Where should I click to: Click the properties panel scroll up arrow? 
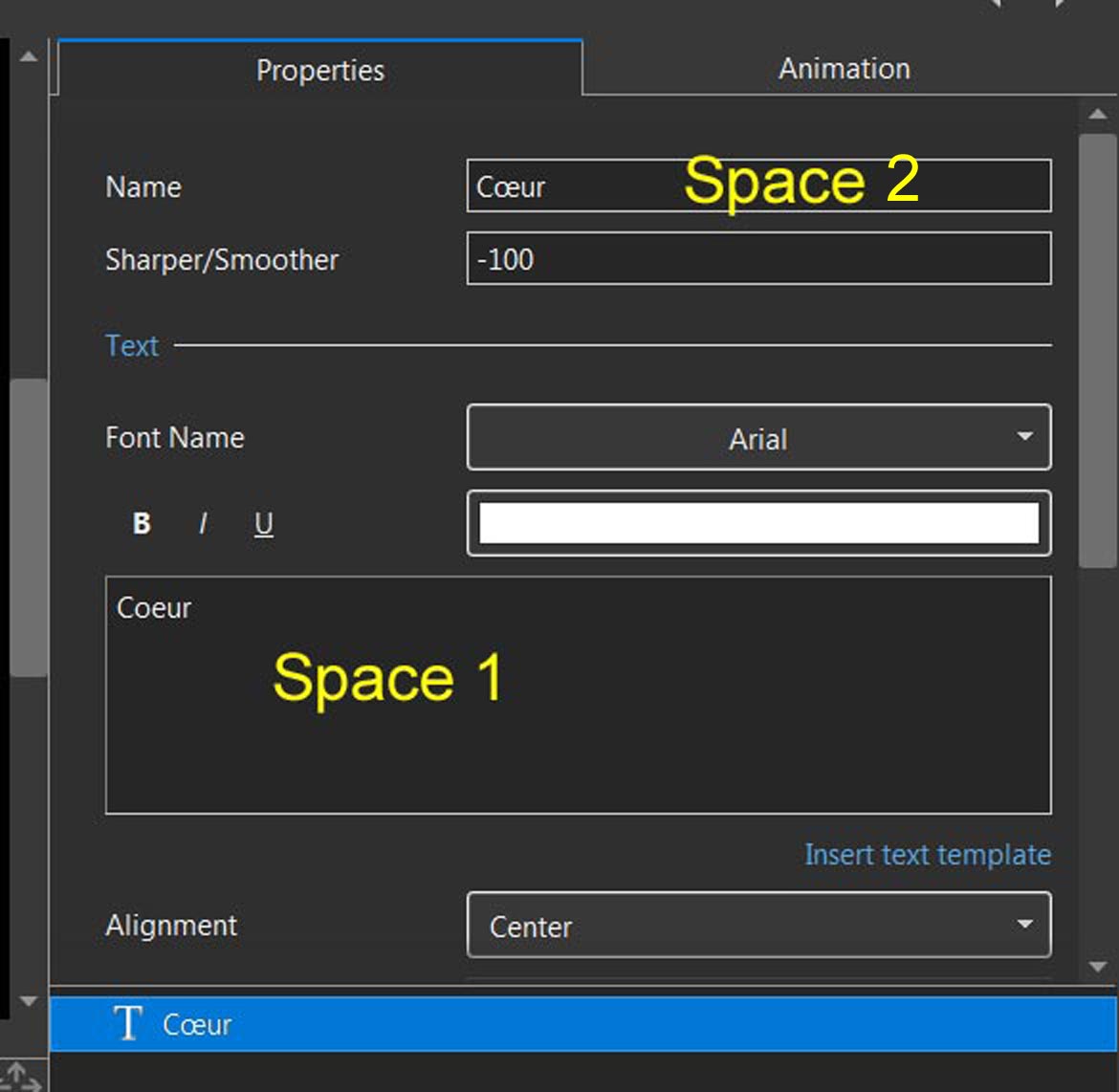1098,114
